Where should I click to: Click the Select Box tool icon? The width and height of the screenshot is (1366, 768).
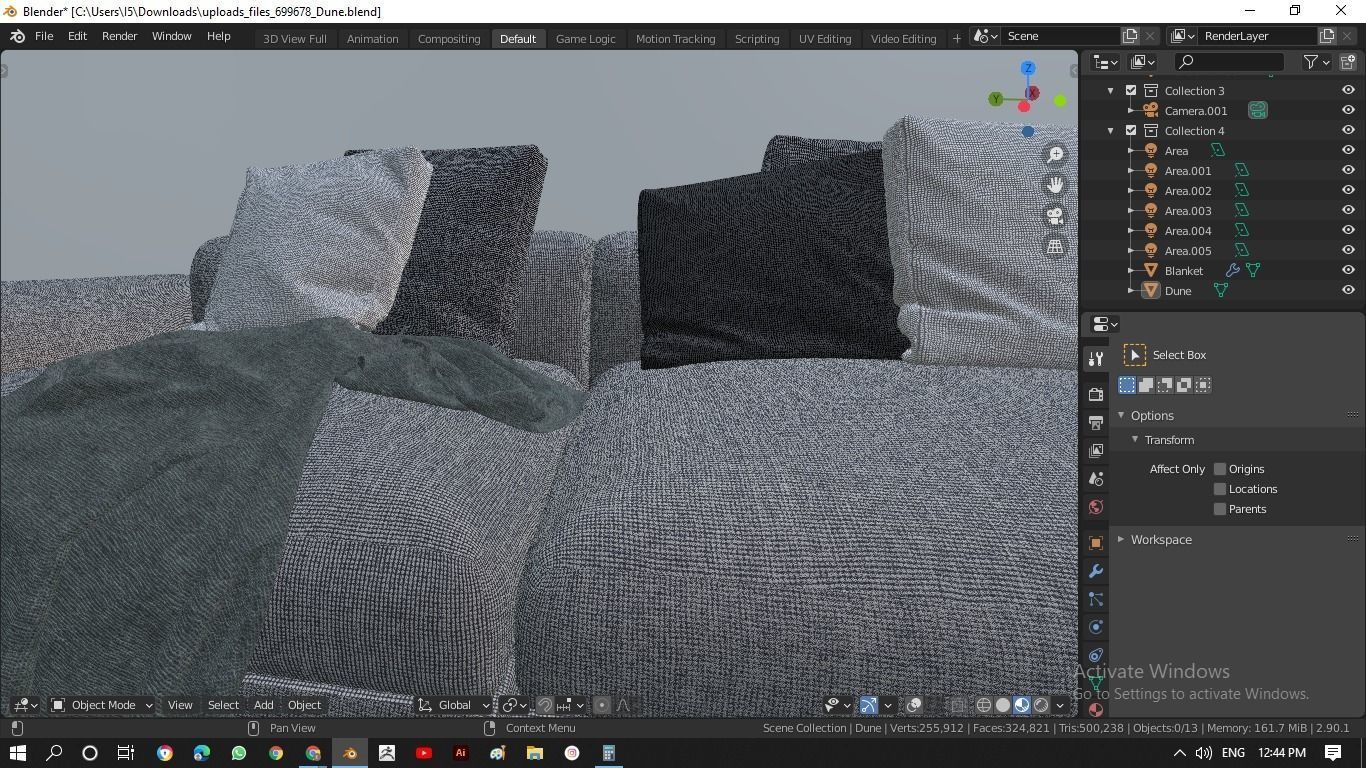pyautogui.click(x=1135, y=355)
